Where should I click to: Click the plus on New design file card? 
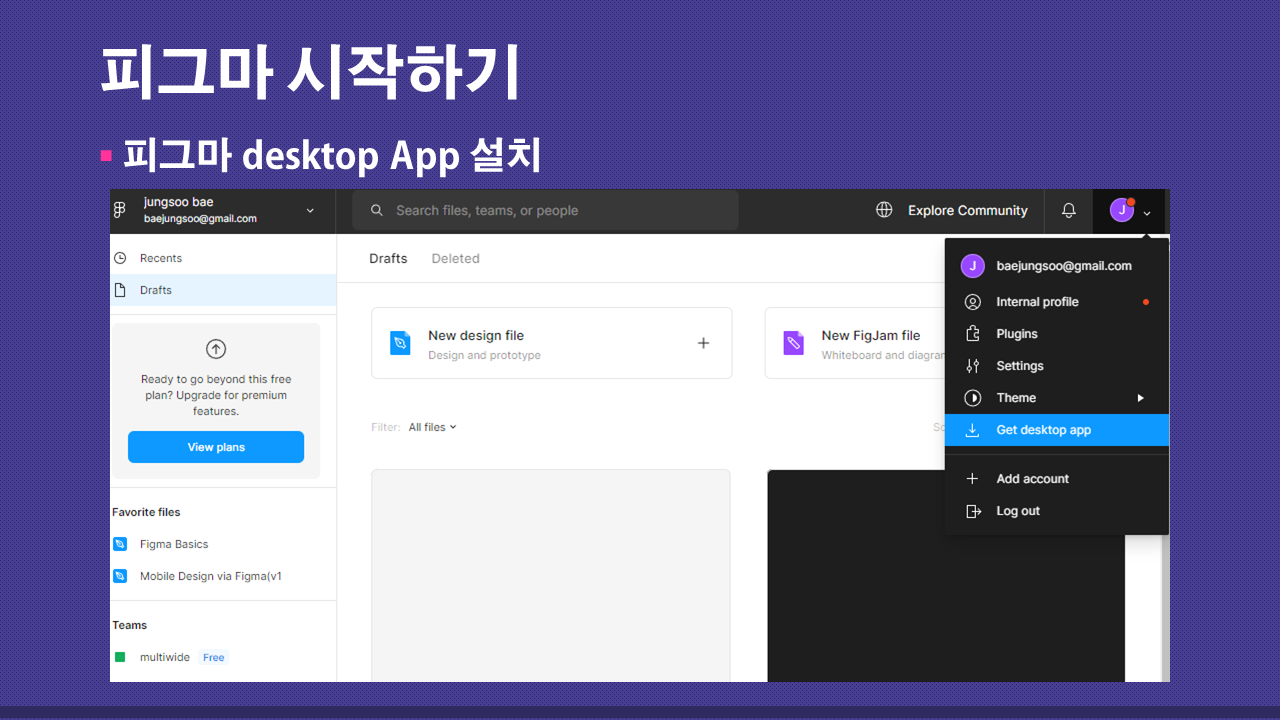coord(703,343)
